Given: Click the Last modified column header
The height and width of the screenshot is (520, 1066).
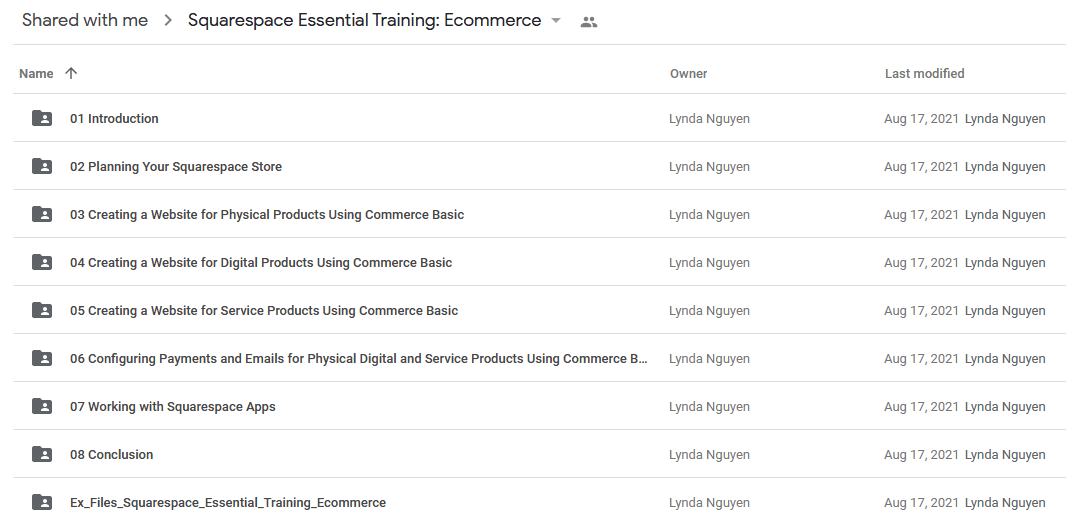Looking at the screenshot, I should [x=925, y=73].
